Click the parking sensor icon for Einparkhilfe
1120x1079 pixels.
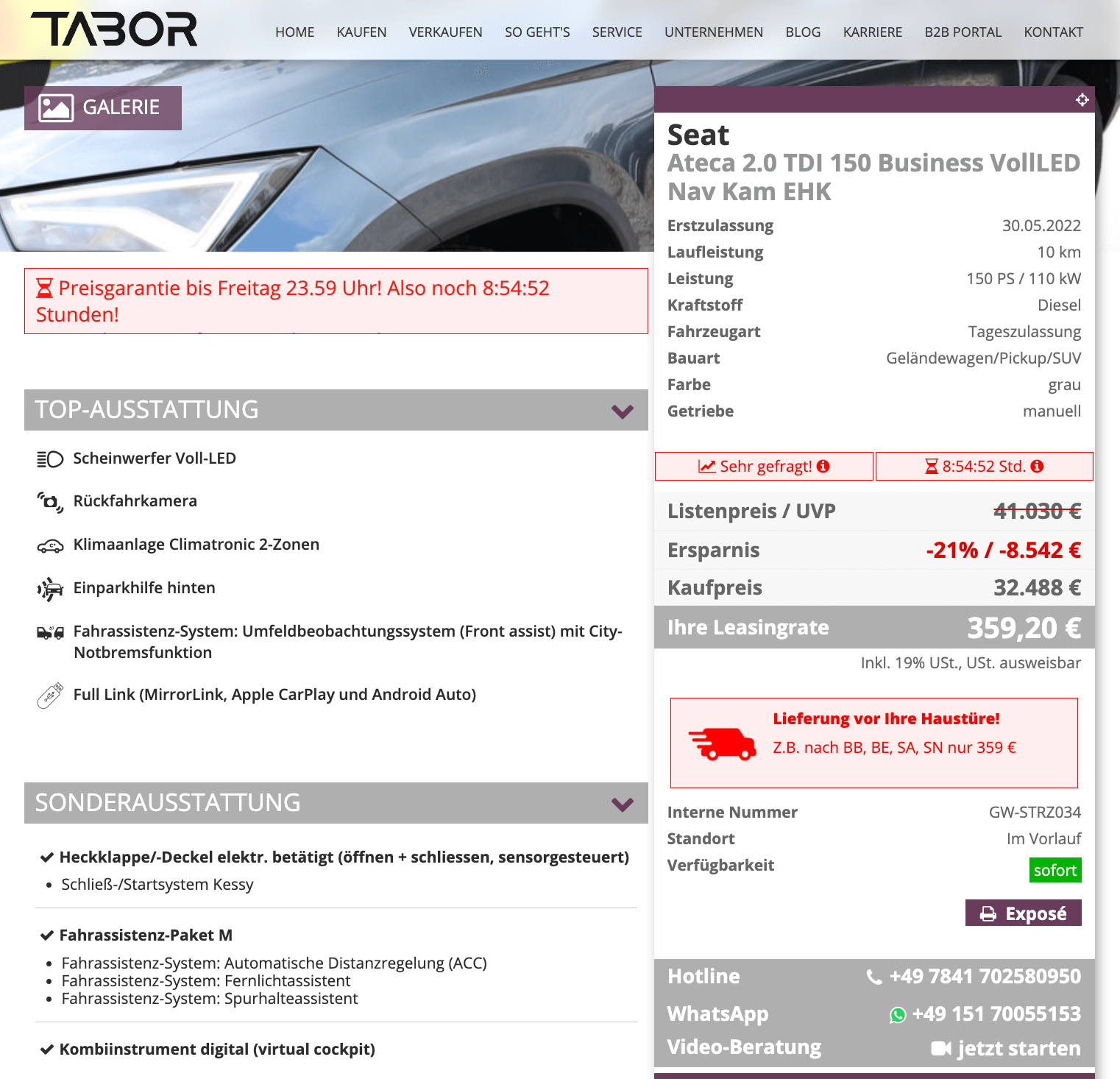click(x=50, y=589)
